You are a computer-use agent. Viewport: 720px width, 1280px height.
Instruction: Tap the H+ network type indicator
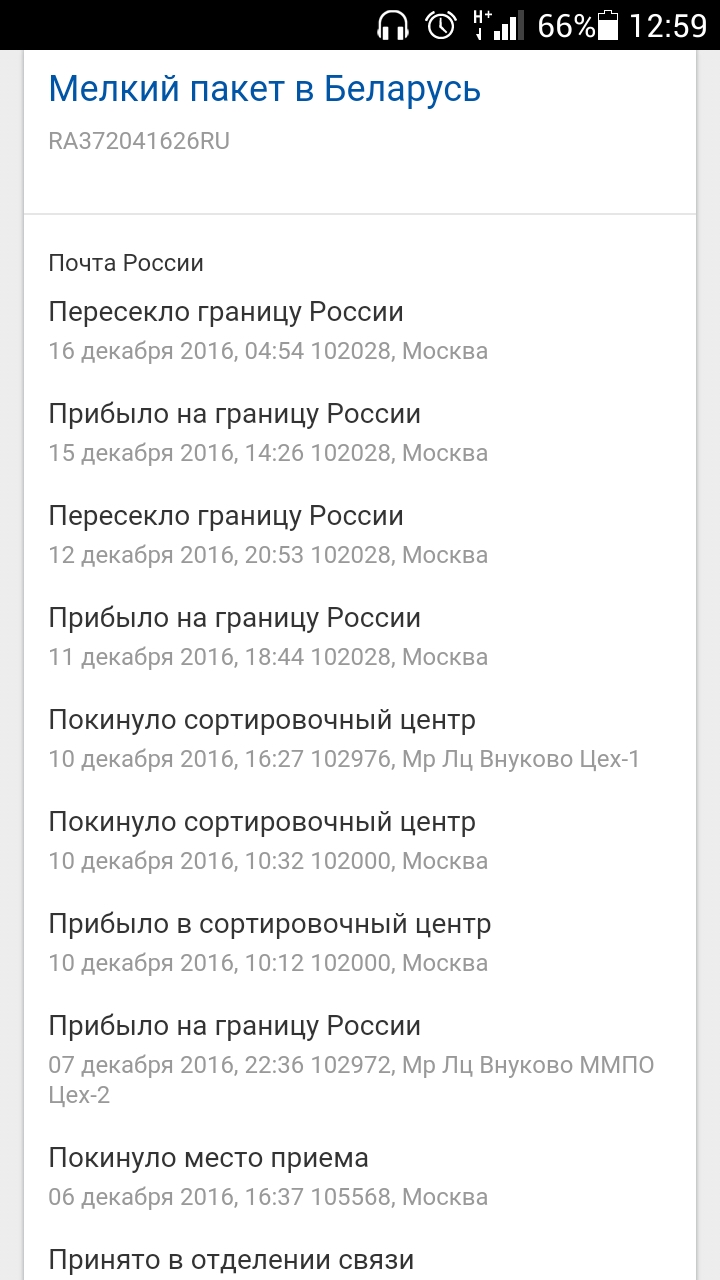482,25
